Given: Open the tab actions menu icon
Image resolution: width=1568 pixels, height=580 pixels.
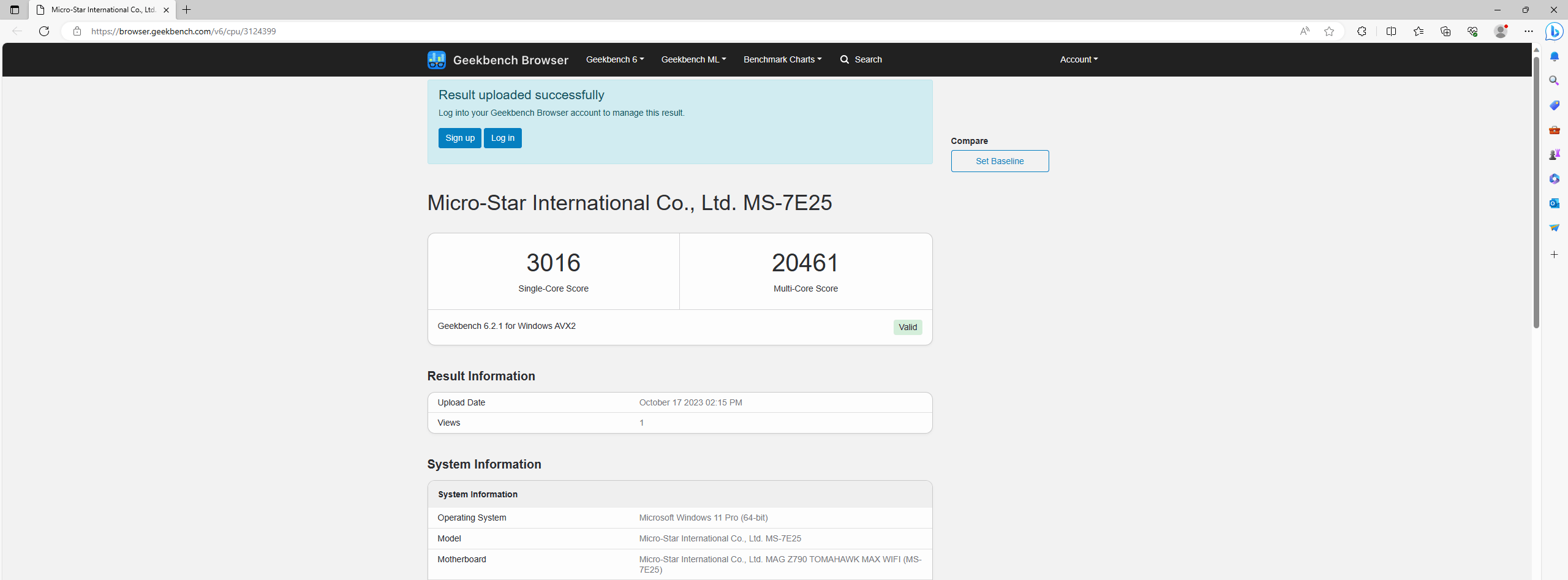Looking at the screenshot, I should (15, 10).
